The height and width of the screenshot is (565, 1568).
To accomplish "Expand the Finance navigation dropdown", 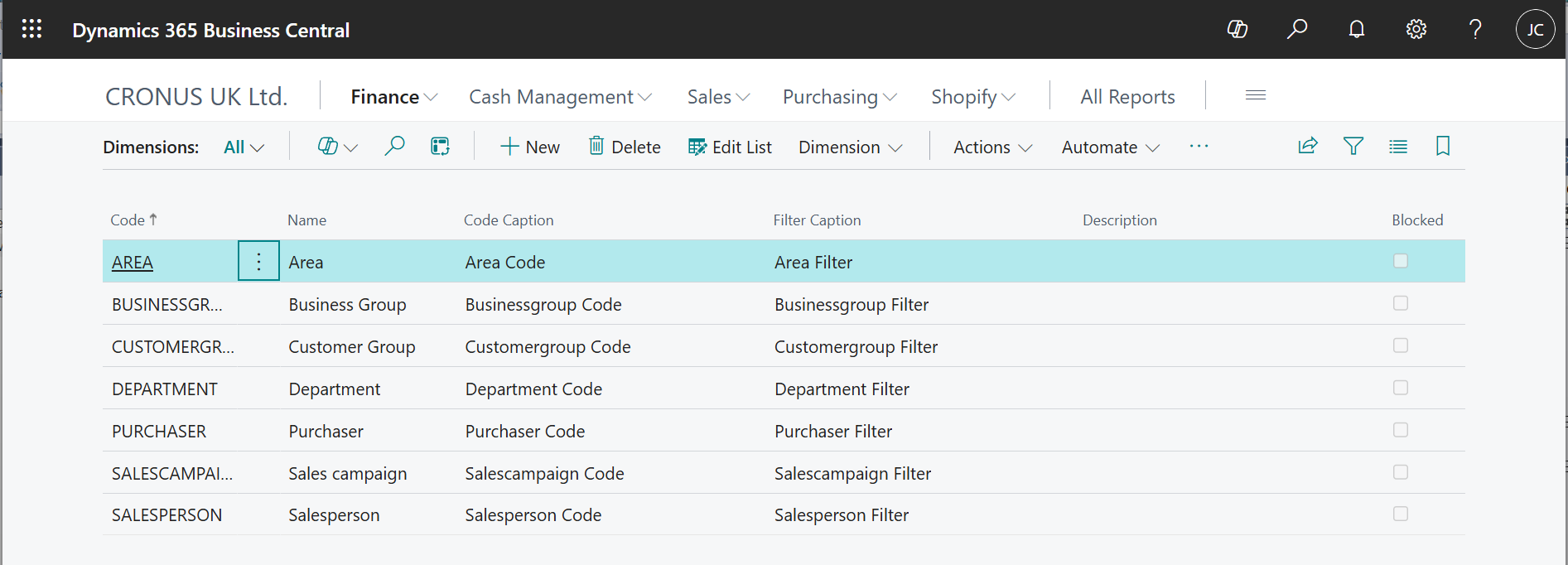I will point(394,97).
